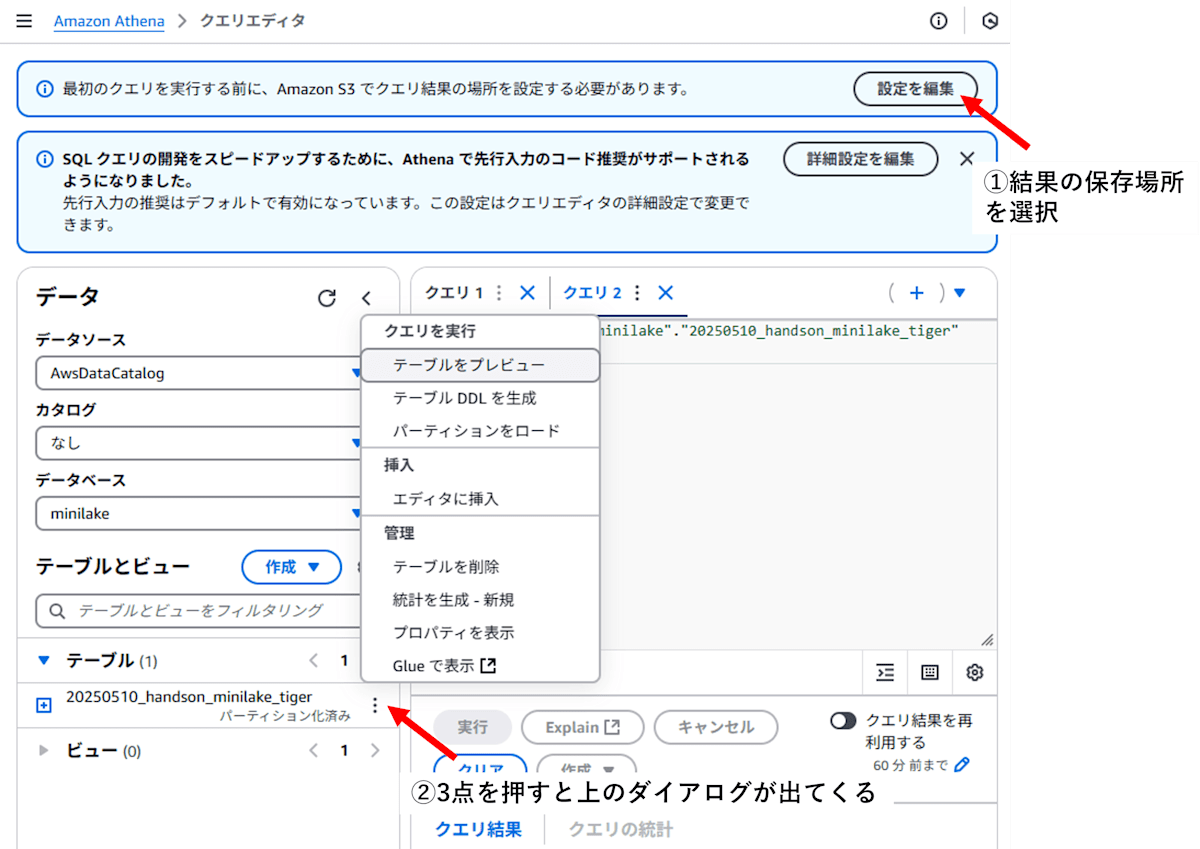The height and width of the screenshot is (849, 1200).
Task: Go to previous page of tables
Action: tap(314, 660)
